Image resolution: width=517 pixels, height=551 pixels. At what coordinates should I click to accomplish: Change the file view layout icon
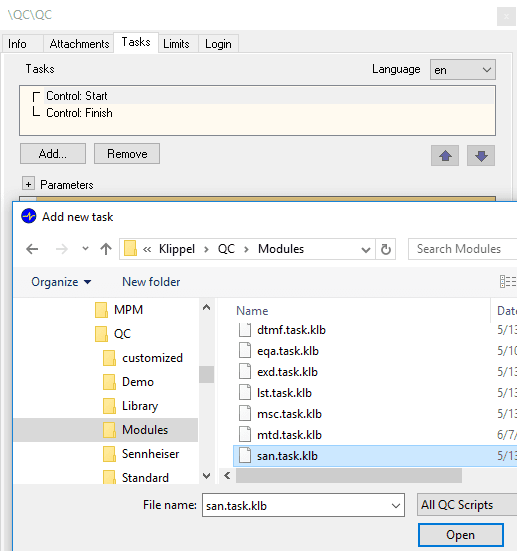(x=508, y=281)
